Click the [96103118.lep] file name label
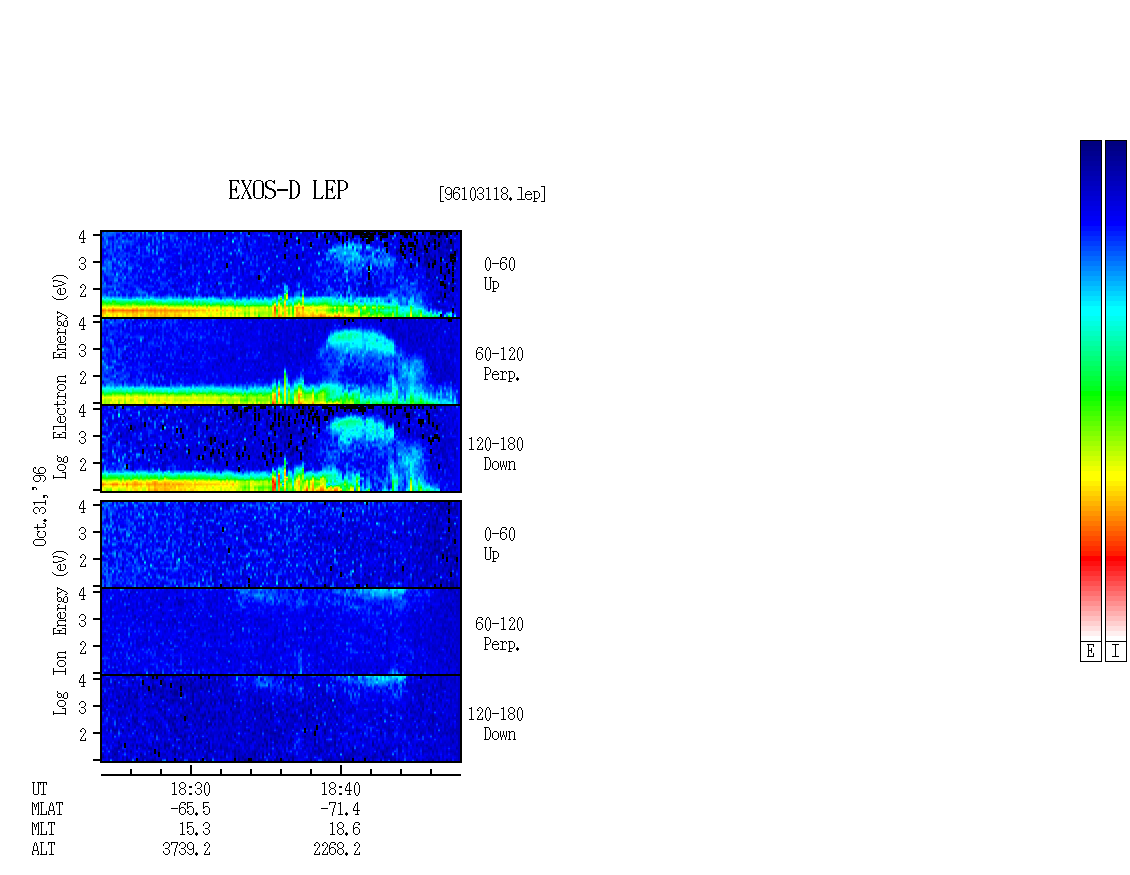The height and width of the screenshot is (875, 1130). pyautogui.click(x=492, y=194)
